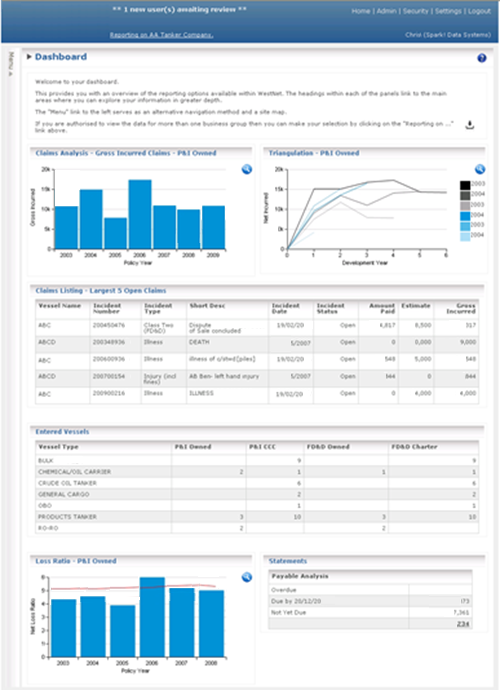Select the BULK vessel type row
500x690 pixels.
click(x=257, y=460)
